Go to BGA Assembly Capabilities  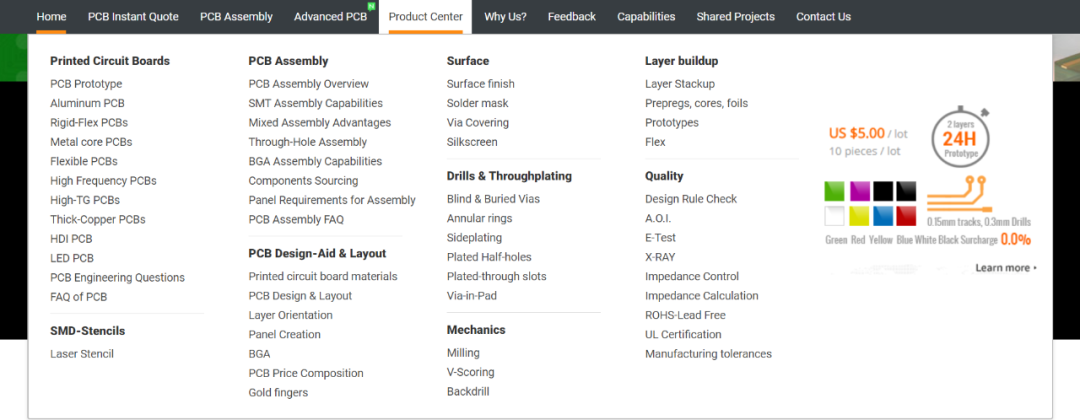315,161
